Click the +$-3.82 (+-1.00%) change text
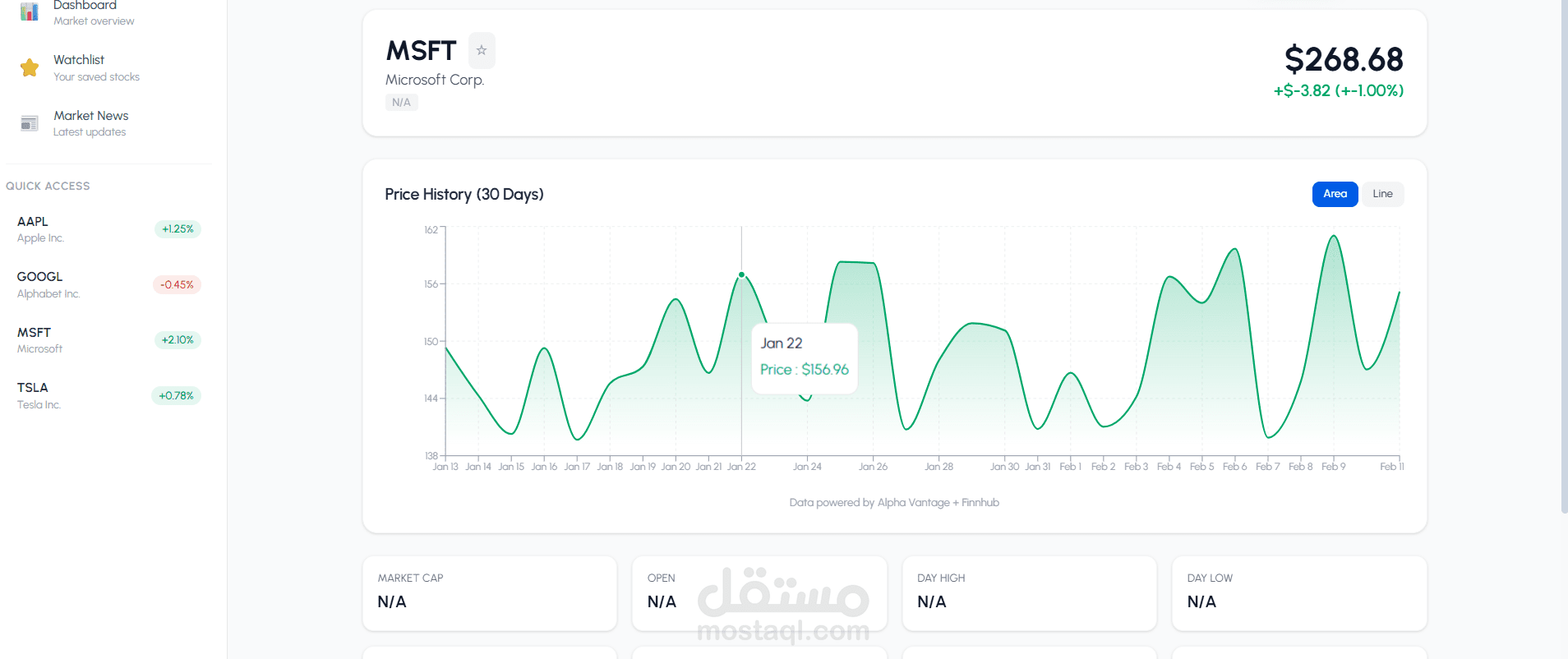 tap(1339, 90)
